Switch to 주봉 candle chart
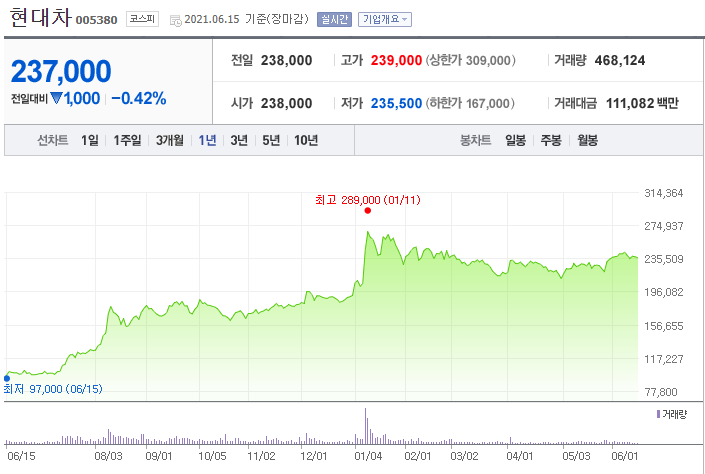Viewport: 705px width, 474px height. [x=551, y=140]
